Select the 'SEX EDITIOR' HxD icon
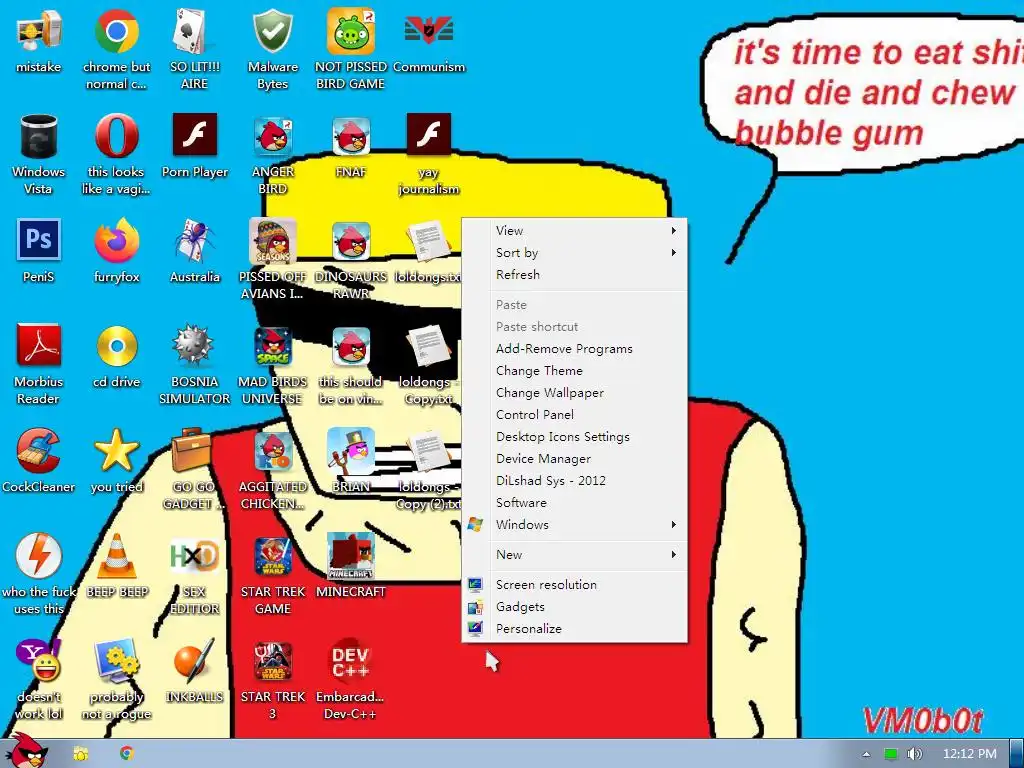This screenshot has width=1024, height=768. 195,574
